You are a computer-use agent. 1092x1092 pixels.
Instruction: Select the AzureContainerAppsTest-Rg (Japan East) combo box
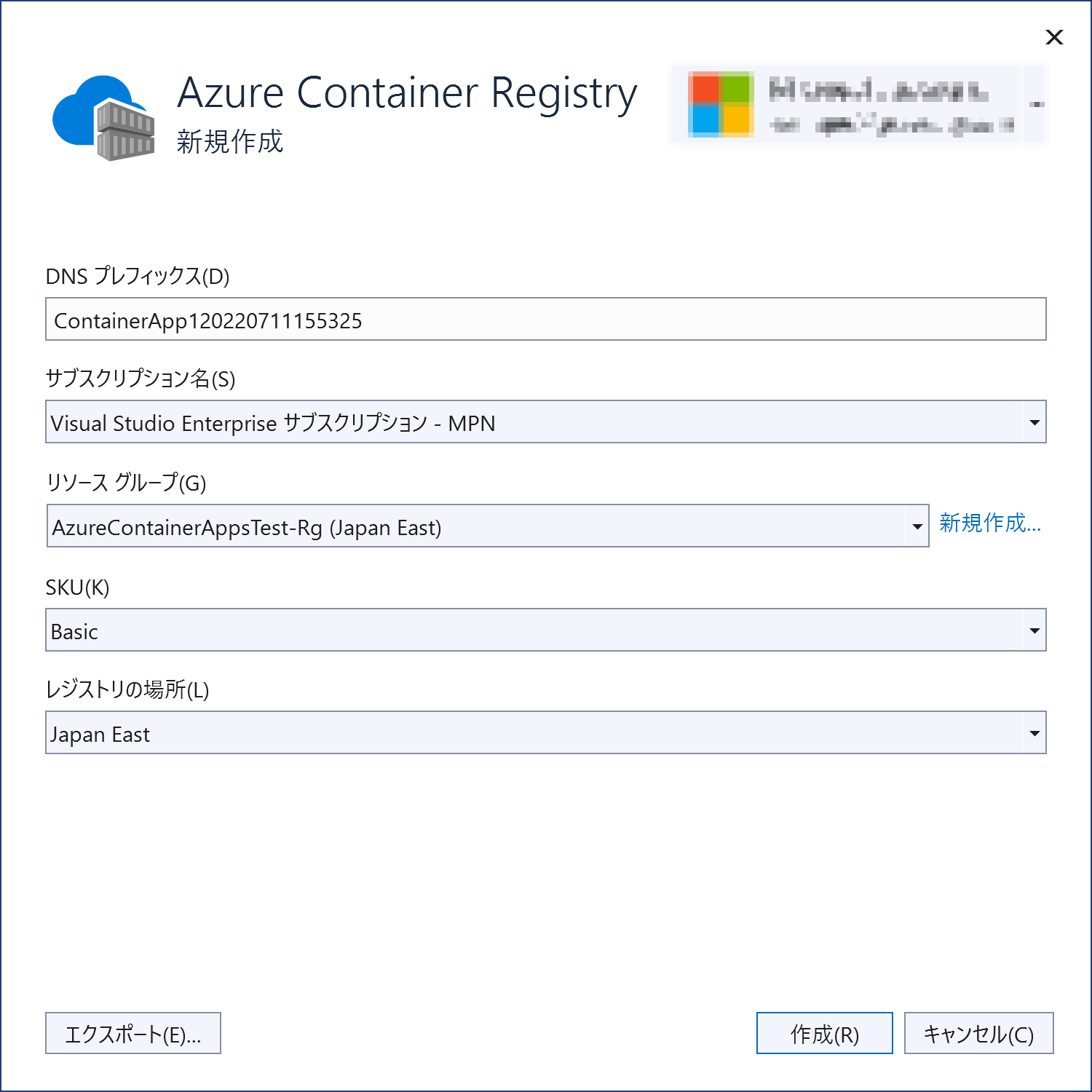coord(488,526)
